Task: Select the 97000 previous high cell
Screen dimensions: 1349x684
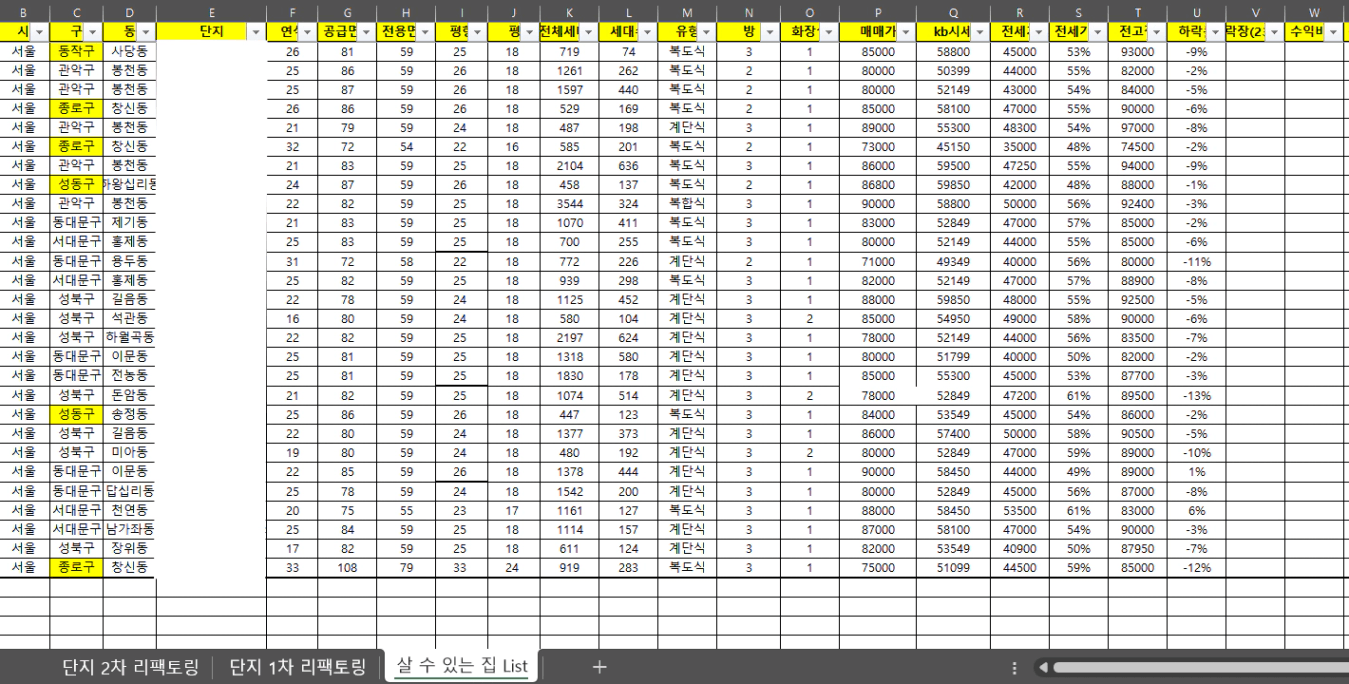Action: click(1137, 127)
